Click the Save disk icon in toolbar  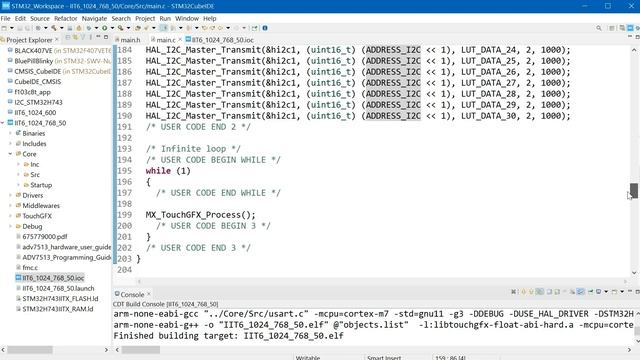coord(20,28)
